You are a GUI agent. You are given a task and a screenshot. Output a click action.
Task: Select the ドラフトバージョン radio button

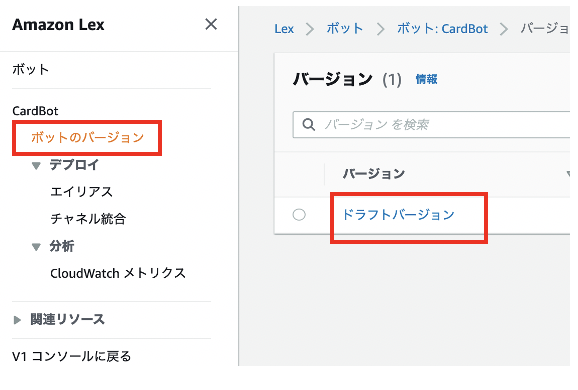coord(299,215)
